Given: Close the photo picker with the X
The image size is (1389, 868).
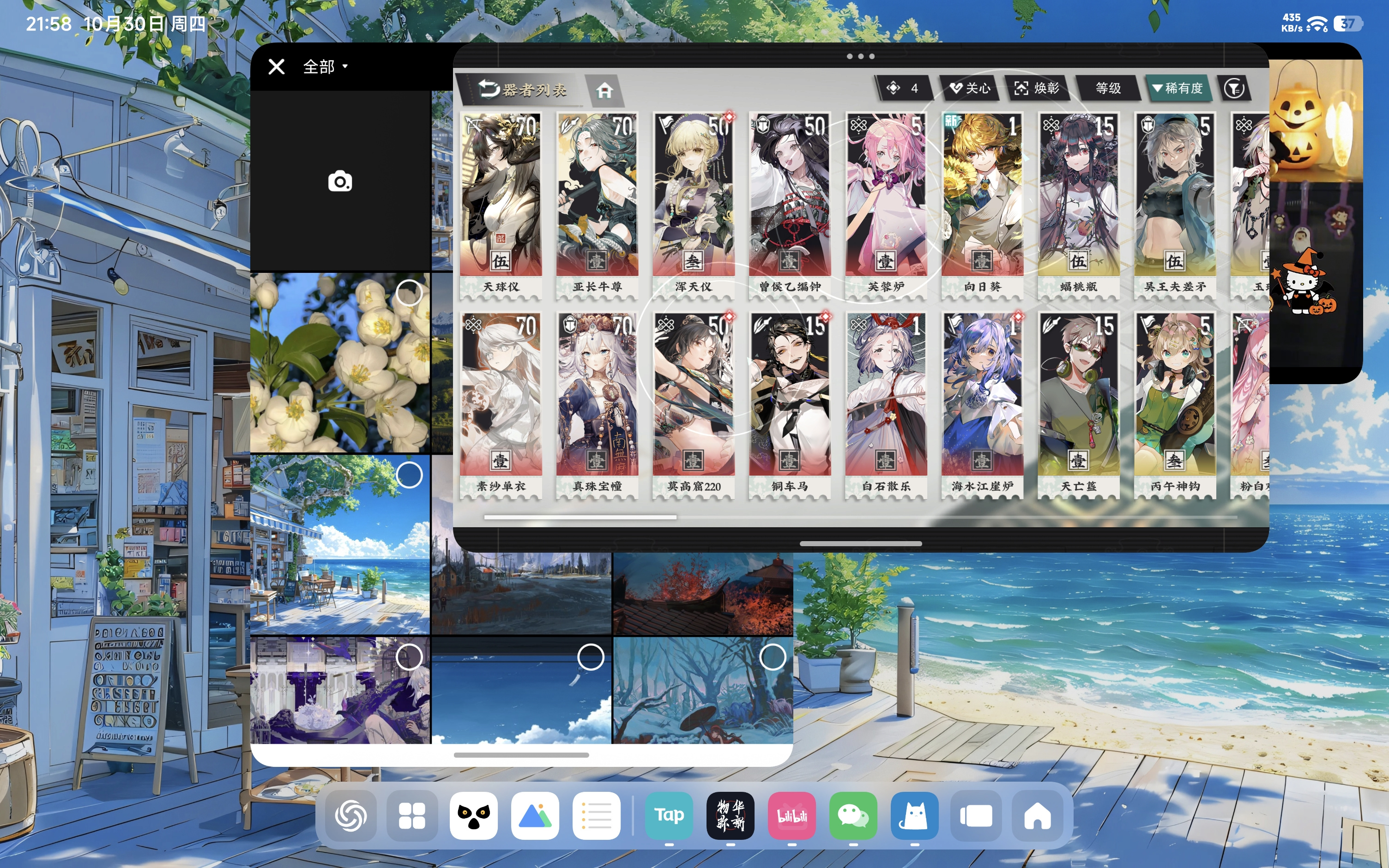Looking at the screenshot, I should (x=276, y=66).
